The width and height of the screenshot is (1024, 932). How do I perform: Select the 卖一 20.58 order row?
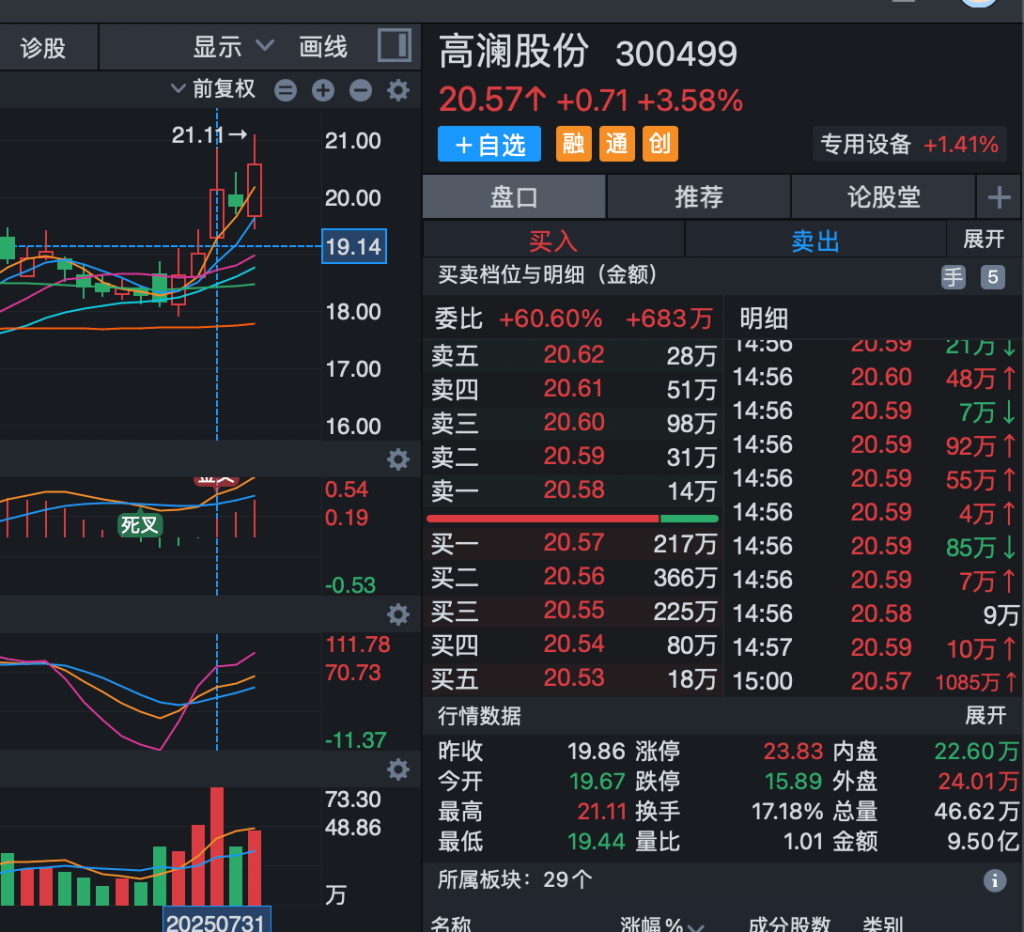574,490
